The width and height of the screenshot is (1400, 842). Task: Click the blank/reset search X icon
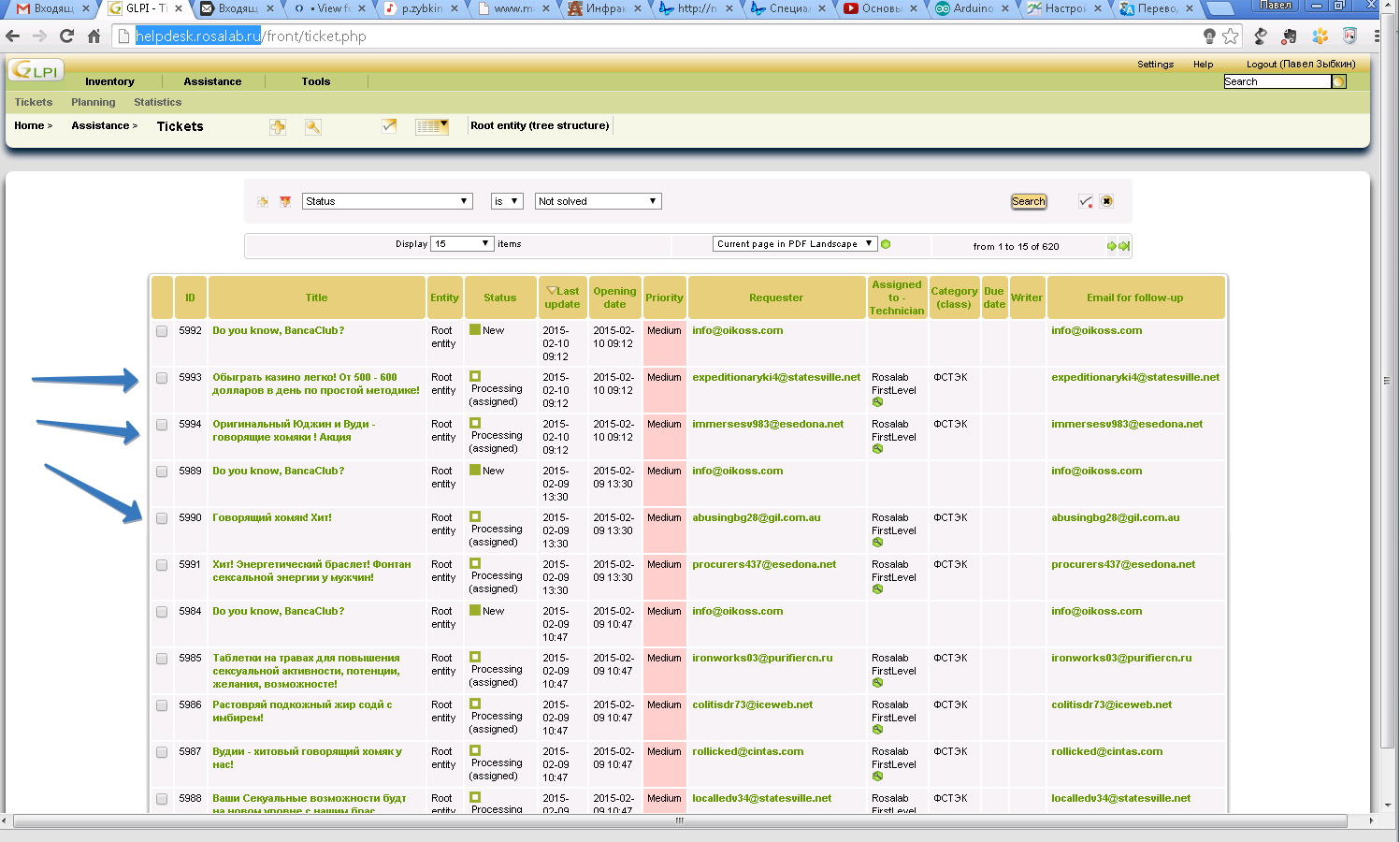point(1106,201)
